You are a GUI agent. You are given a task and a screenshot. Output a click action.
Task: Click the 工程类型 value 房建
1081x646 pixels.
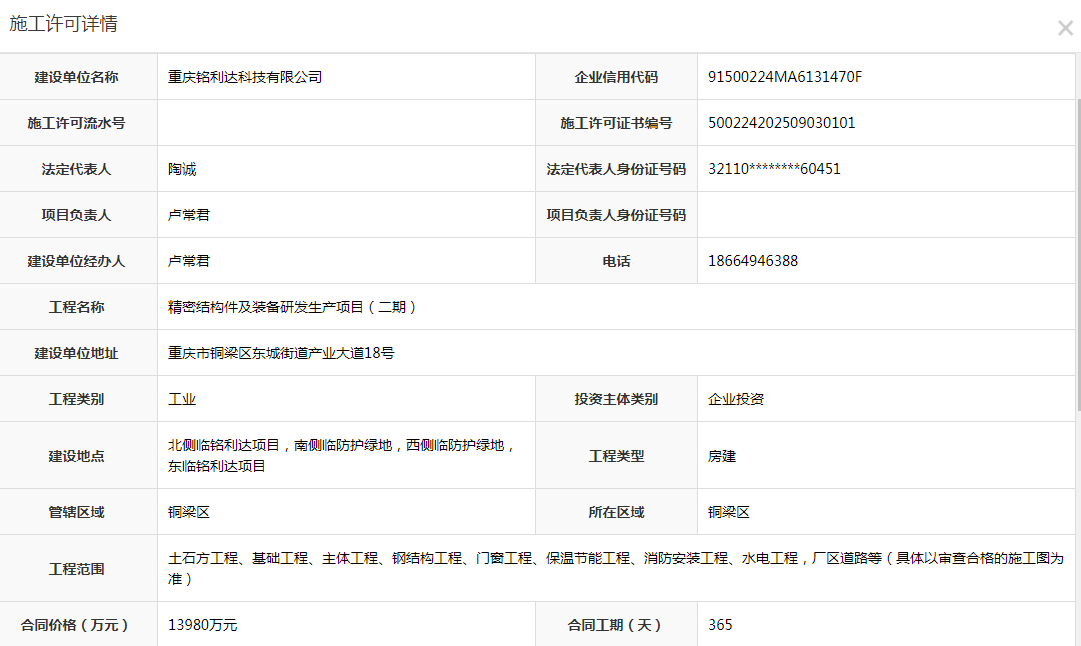point(721,456)
